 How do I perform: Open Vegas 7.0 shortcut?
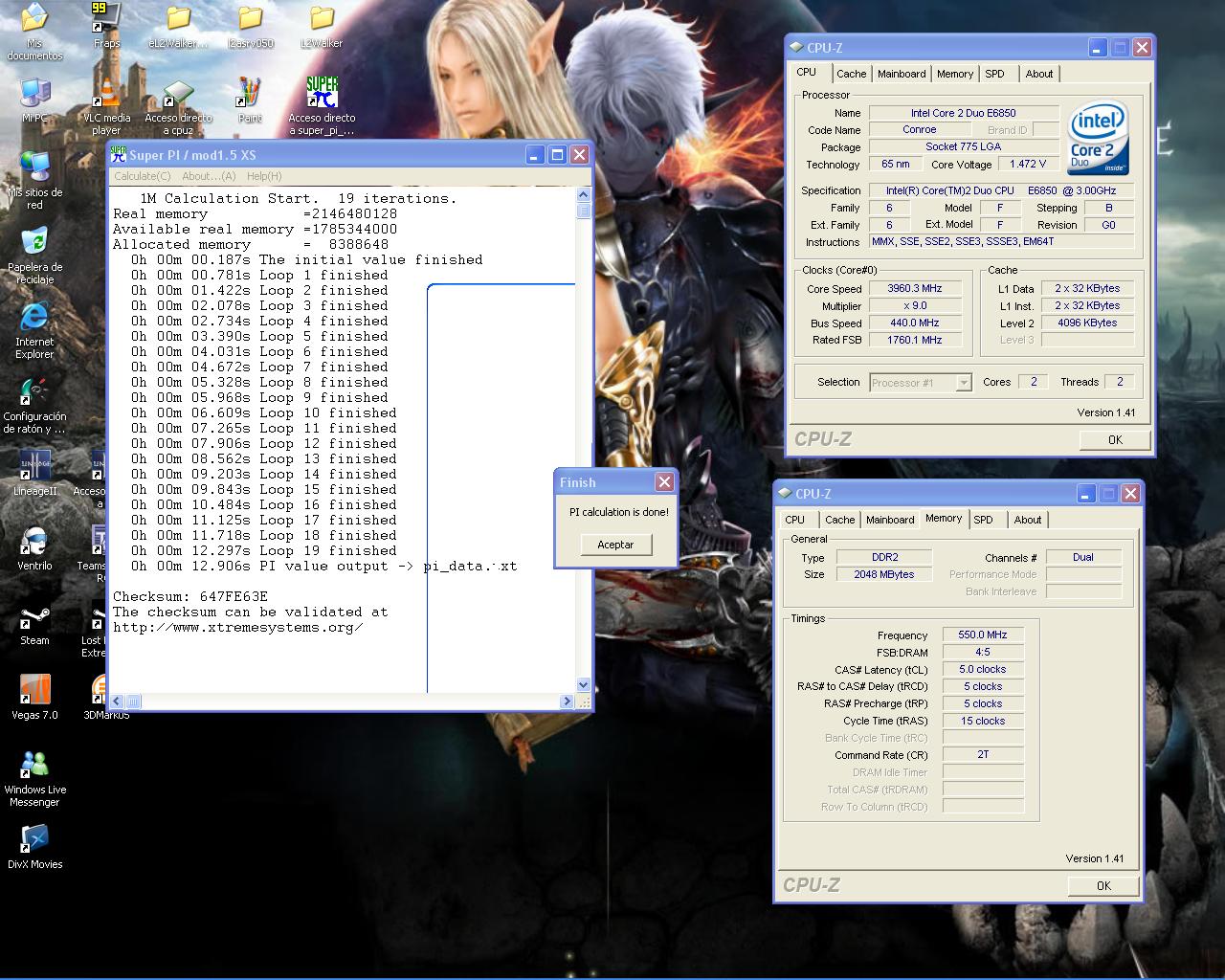tap(34, 691)
